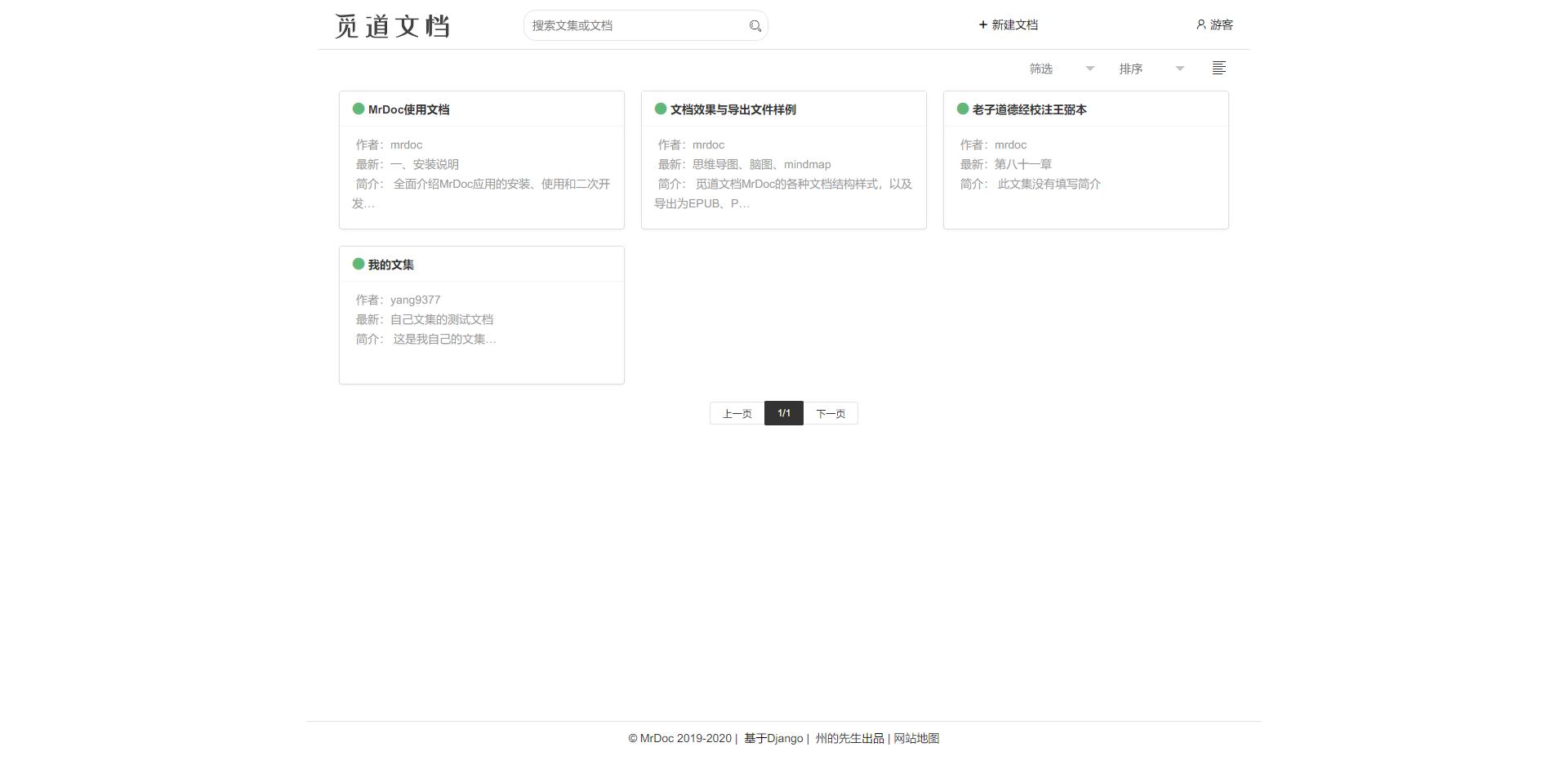1568x765 pixels.
Task: Open the 排序 sort dropdown
Action: (x=1151, y=69)
